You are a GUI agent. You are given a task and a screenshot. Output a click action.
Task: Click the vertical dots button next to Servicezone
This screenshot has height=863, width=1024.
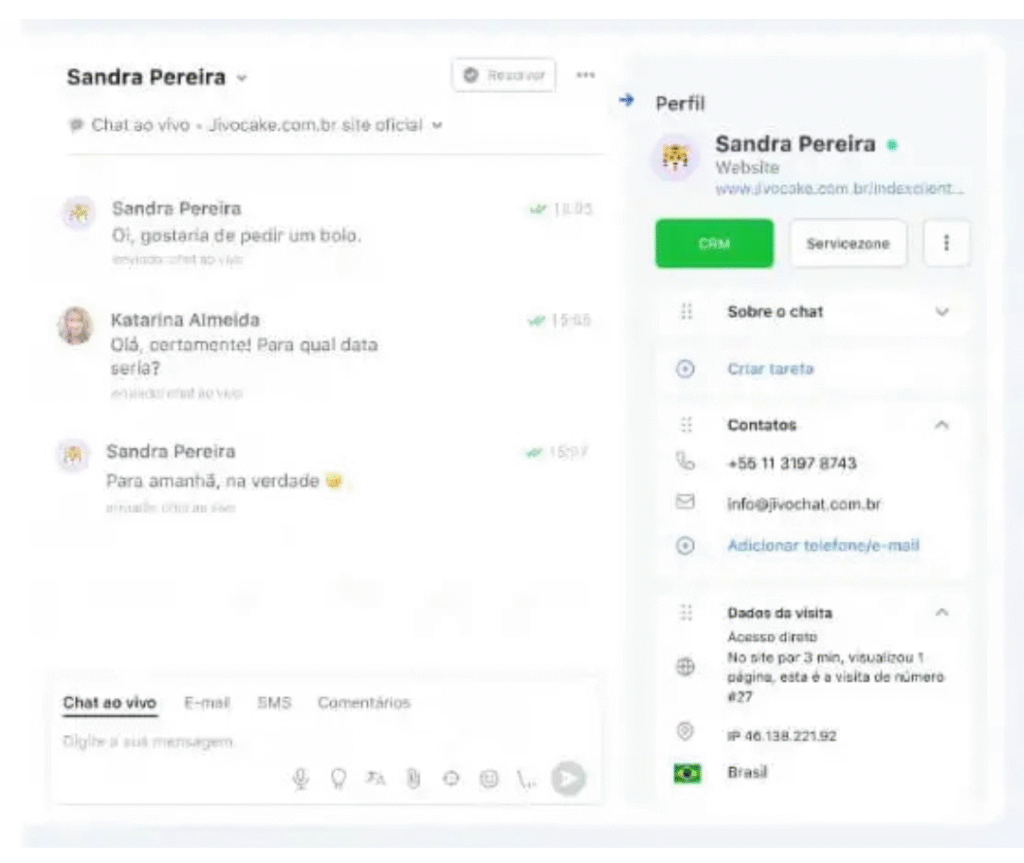tap(946, 244)
